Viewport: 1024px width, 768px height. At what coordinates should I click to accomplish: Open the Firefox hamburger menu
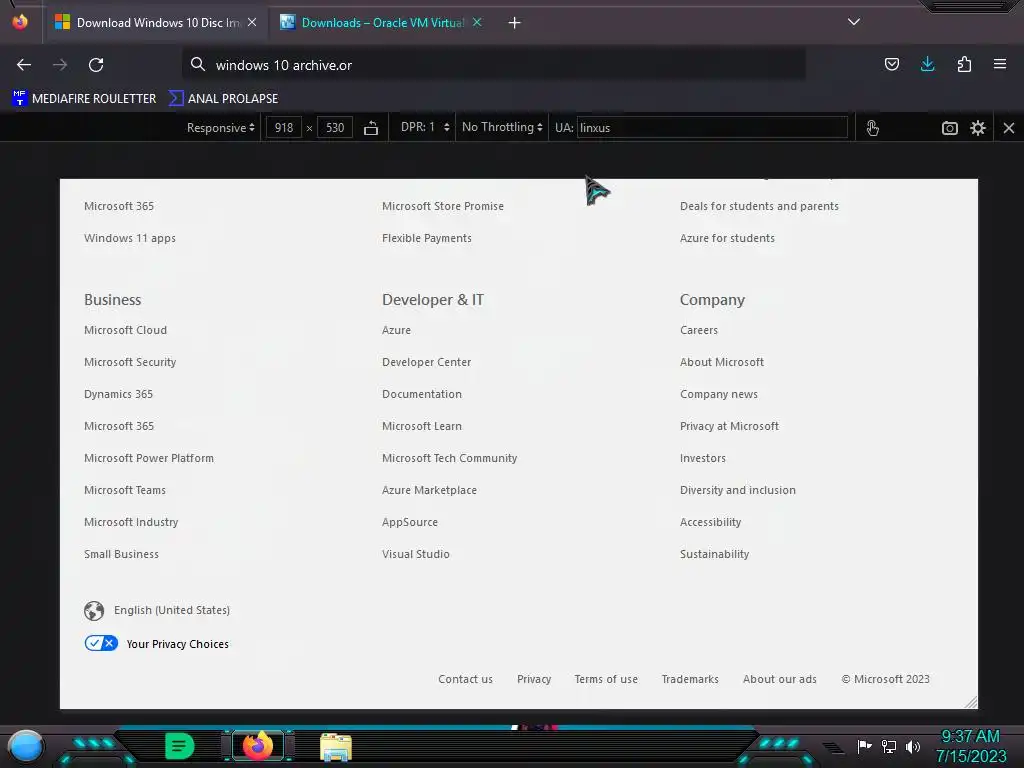point(1000,64)
